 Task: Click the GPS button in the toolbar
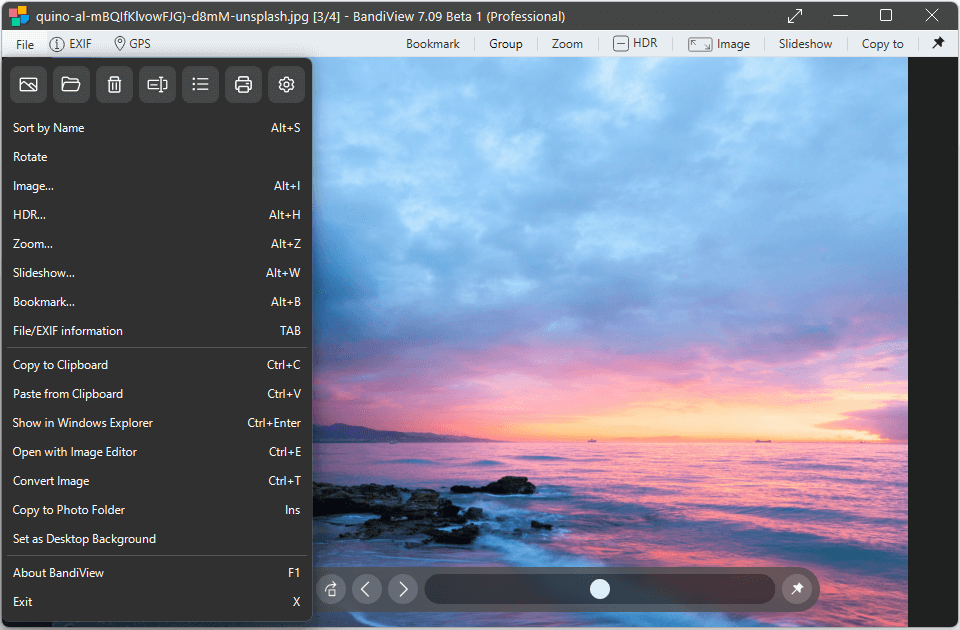click(132, 44)
